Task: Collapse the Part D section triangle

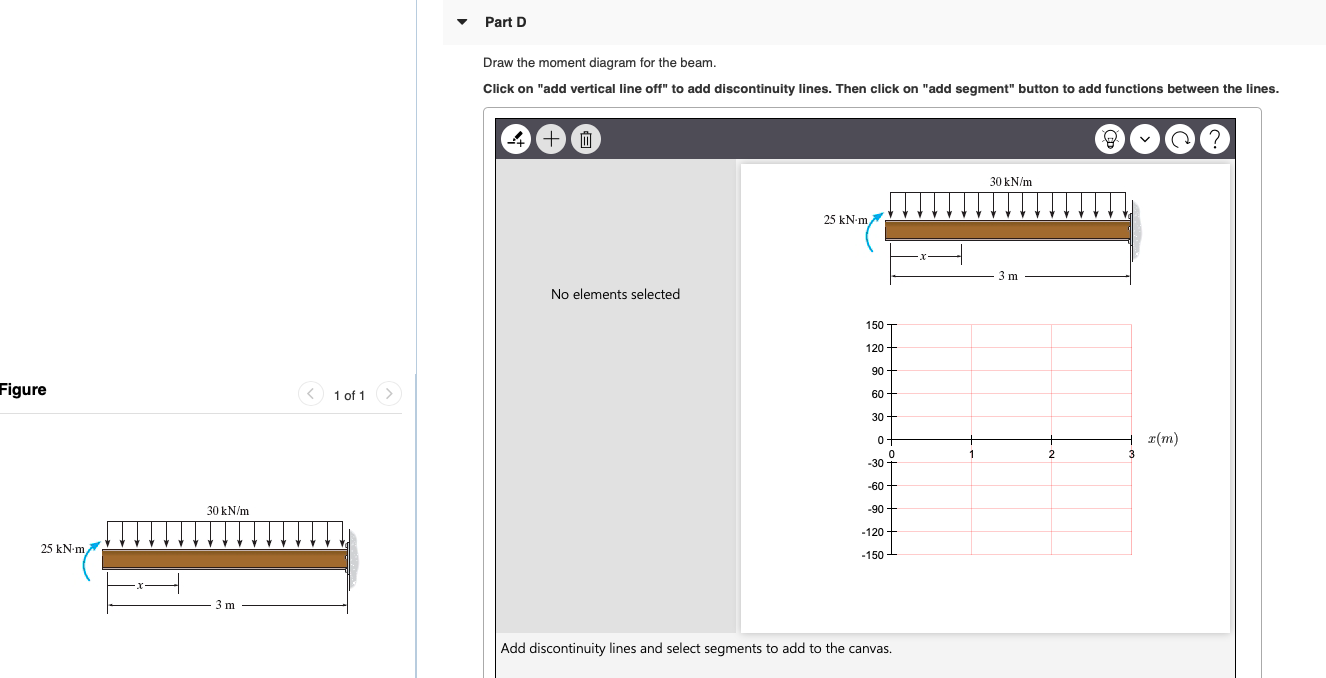Action: [461, 21]
